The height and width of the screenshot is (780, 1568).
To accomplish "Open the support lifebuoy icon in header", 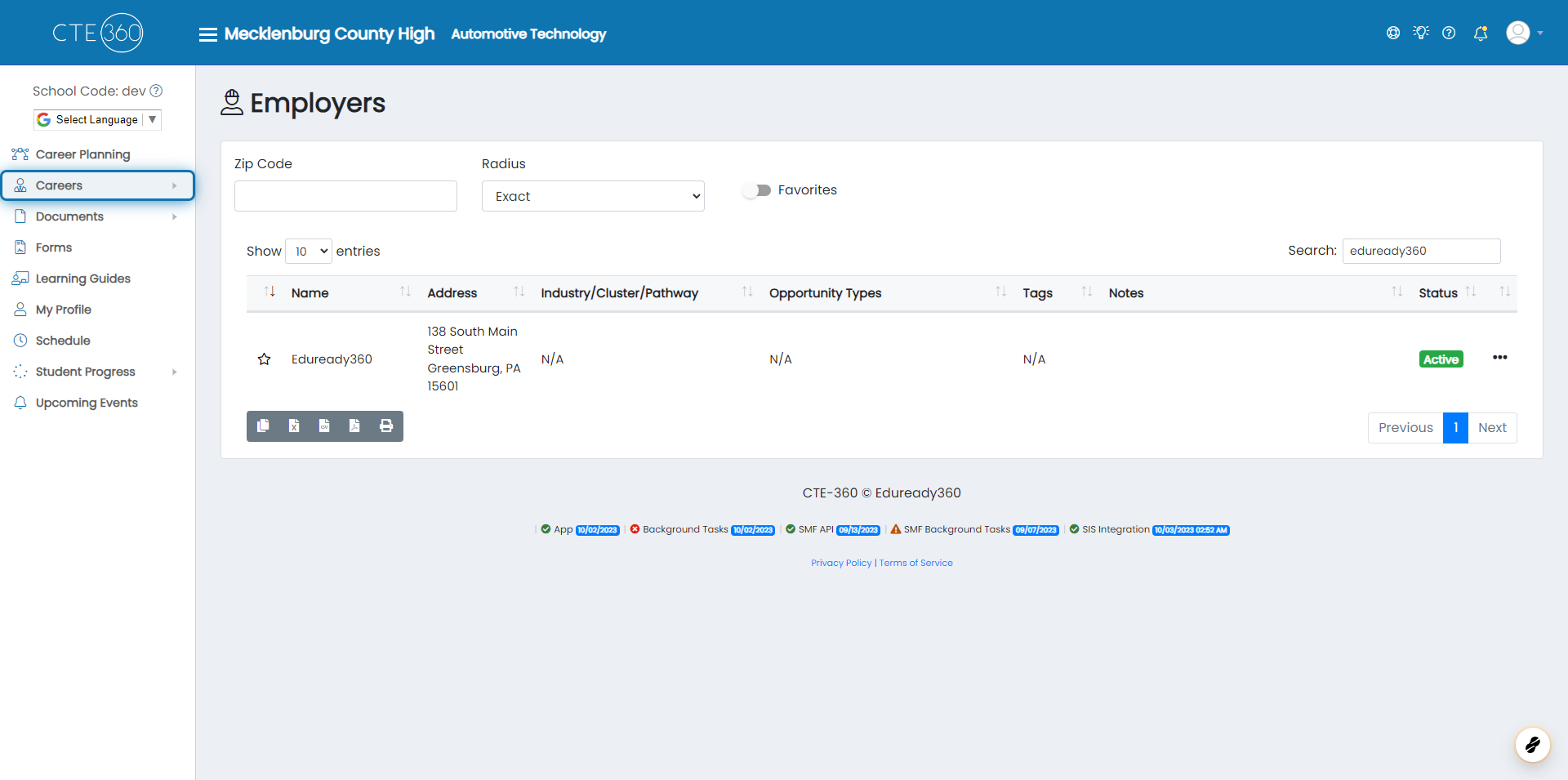I will 1393,33.
